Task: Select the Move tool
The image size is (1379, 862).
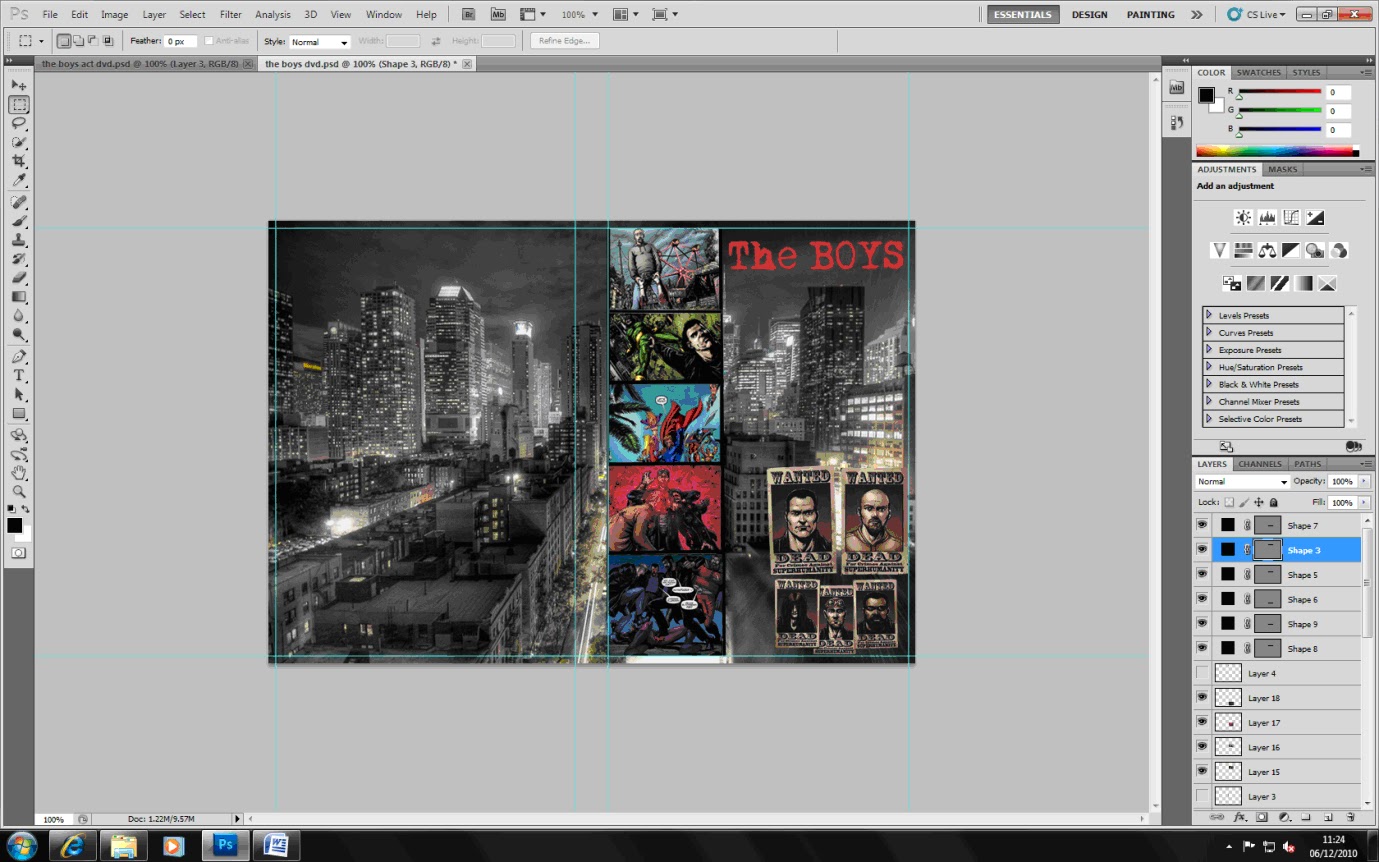Action: pyautogui.click(x=19, y=85)
